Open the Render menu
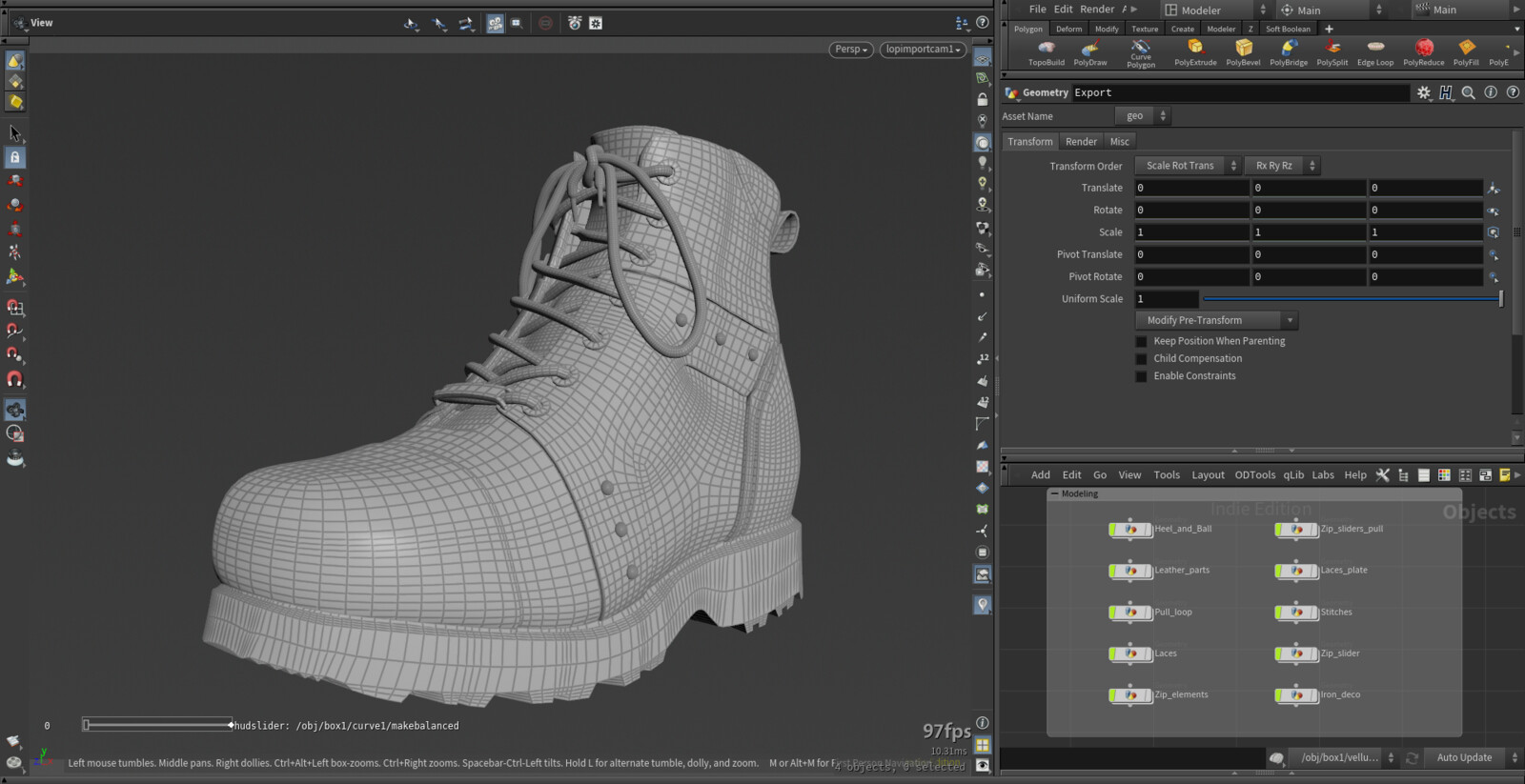 [1097, 10]
